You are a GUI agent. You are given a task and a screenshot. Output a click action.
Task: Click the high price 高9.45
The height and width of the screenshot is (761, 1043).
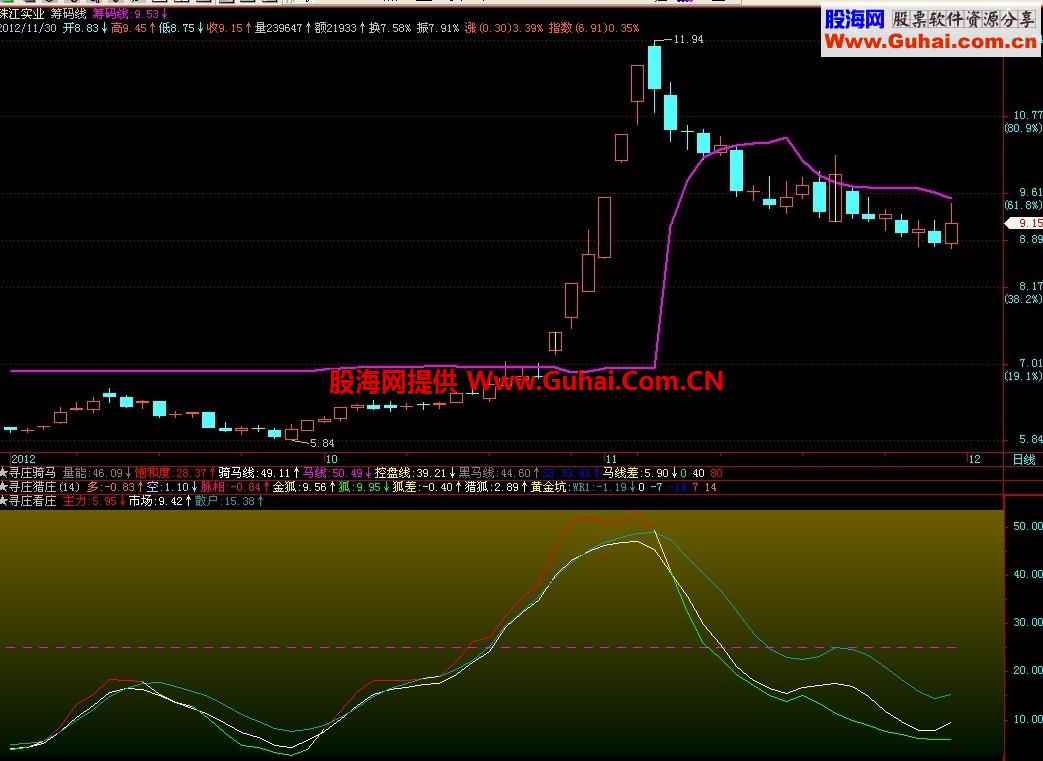(x=134, y=28)
